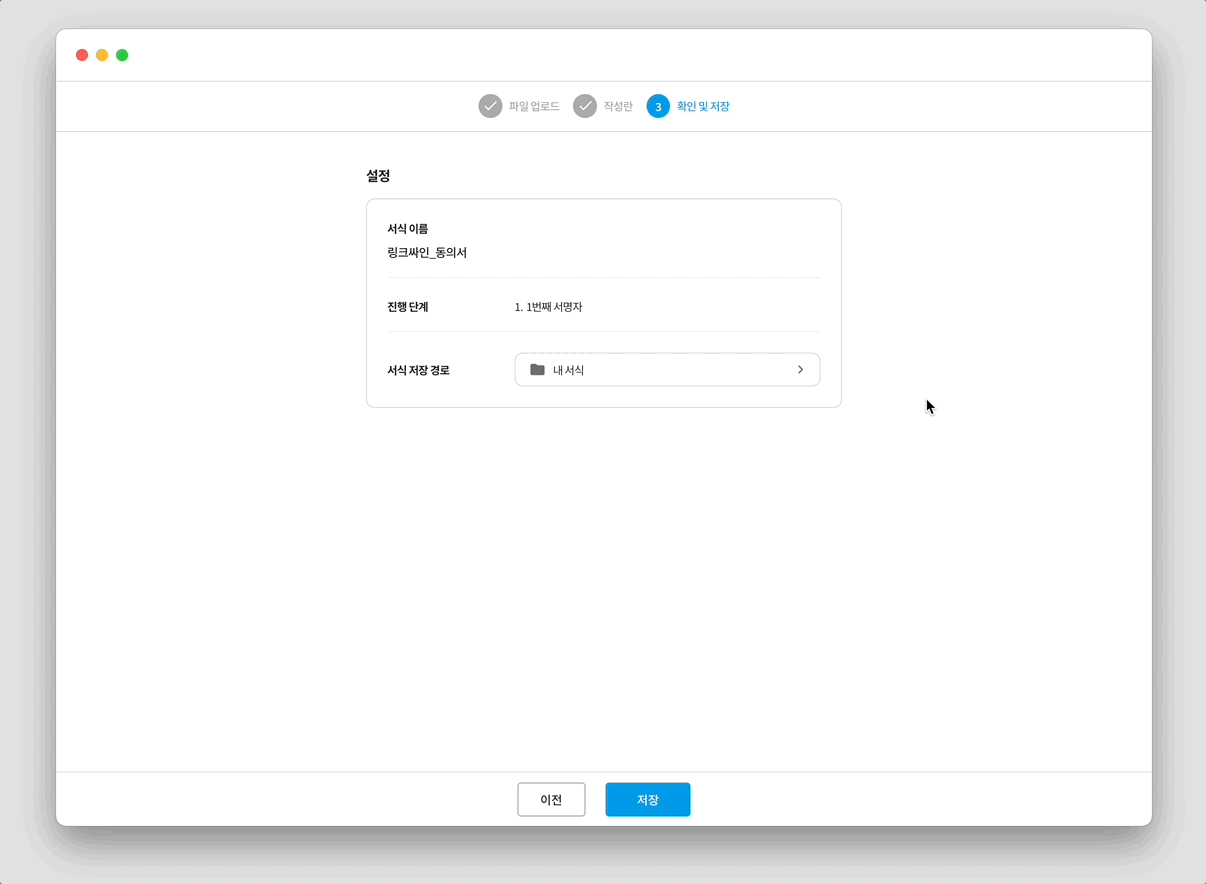Click the 1. 1번째 서명자 text
Viewport: 1206px width, 884px height.
coord(548,307)
